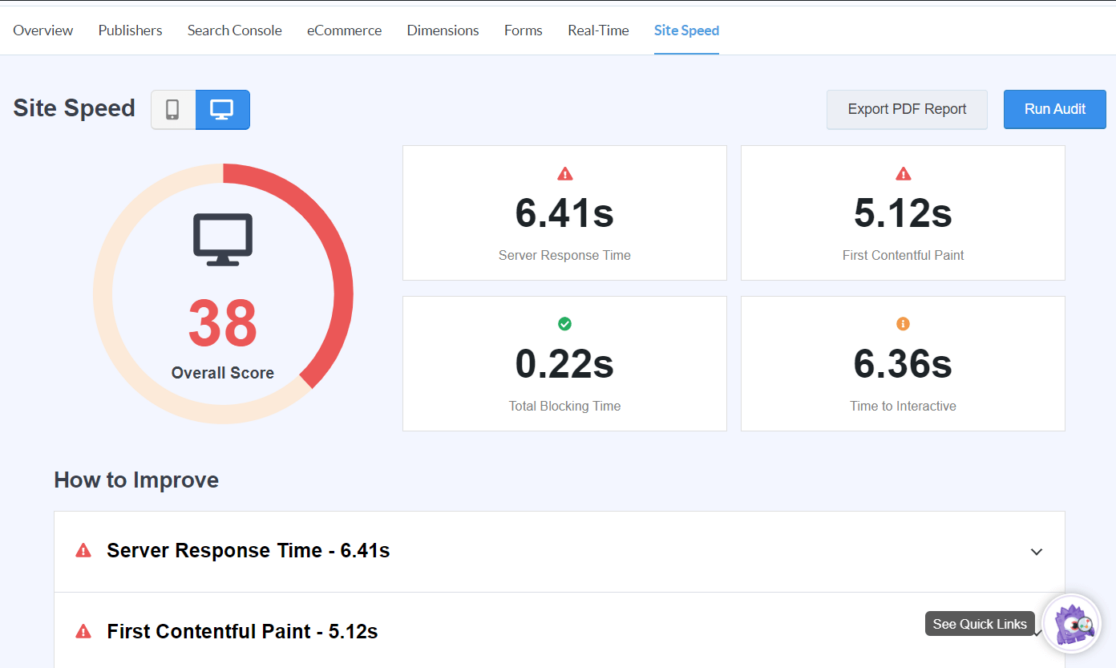
Task: Switch to the Real-Time tab
Action: [598, 30]
